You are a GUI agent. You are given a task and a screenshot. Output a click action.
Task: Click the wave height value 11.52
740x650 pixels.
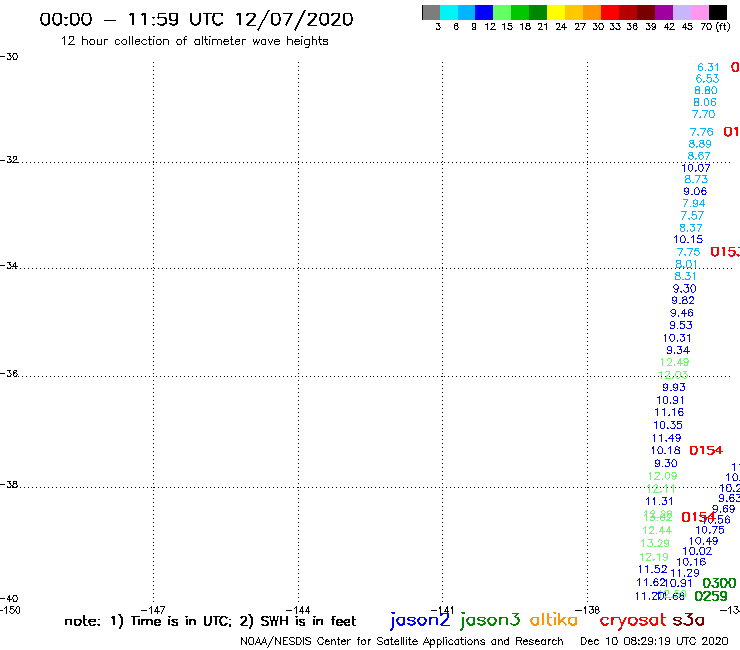click(x=653, y=569)
